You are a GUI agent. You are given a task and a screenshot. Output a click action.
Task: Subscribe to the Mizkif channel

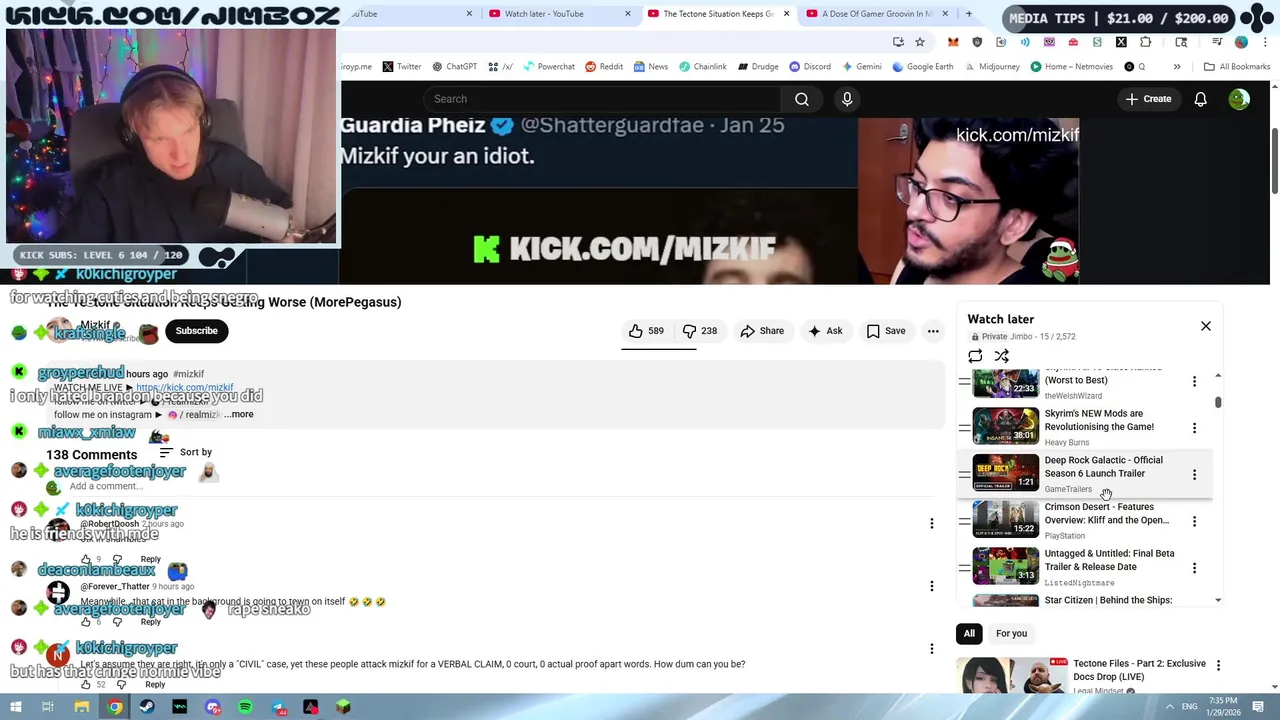click(x=196, y=331)
